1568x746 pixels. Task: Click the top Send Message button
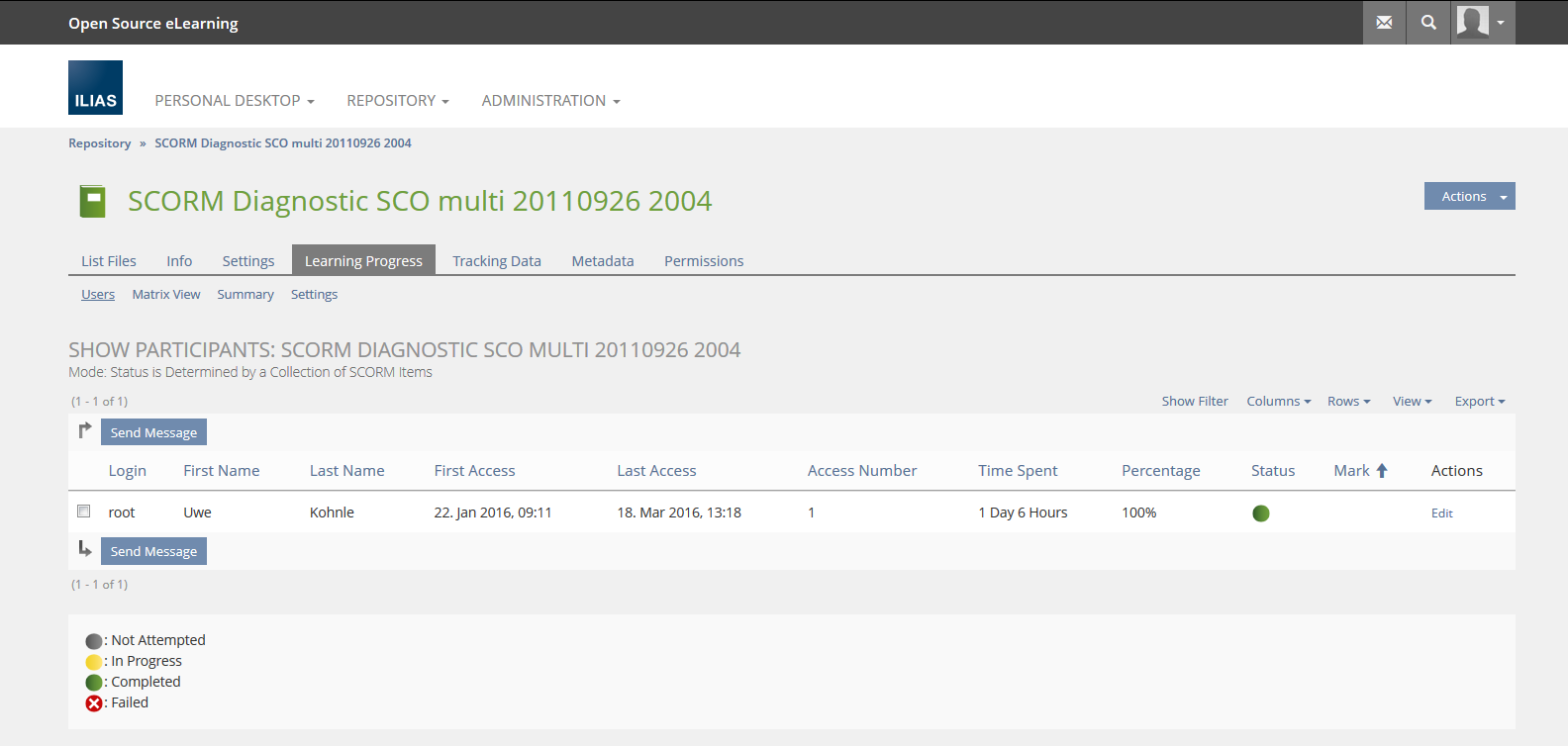point(153,433)
